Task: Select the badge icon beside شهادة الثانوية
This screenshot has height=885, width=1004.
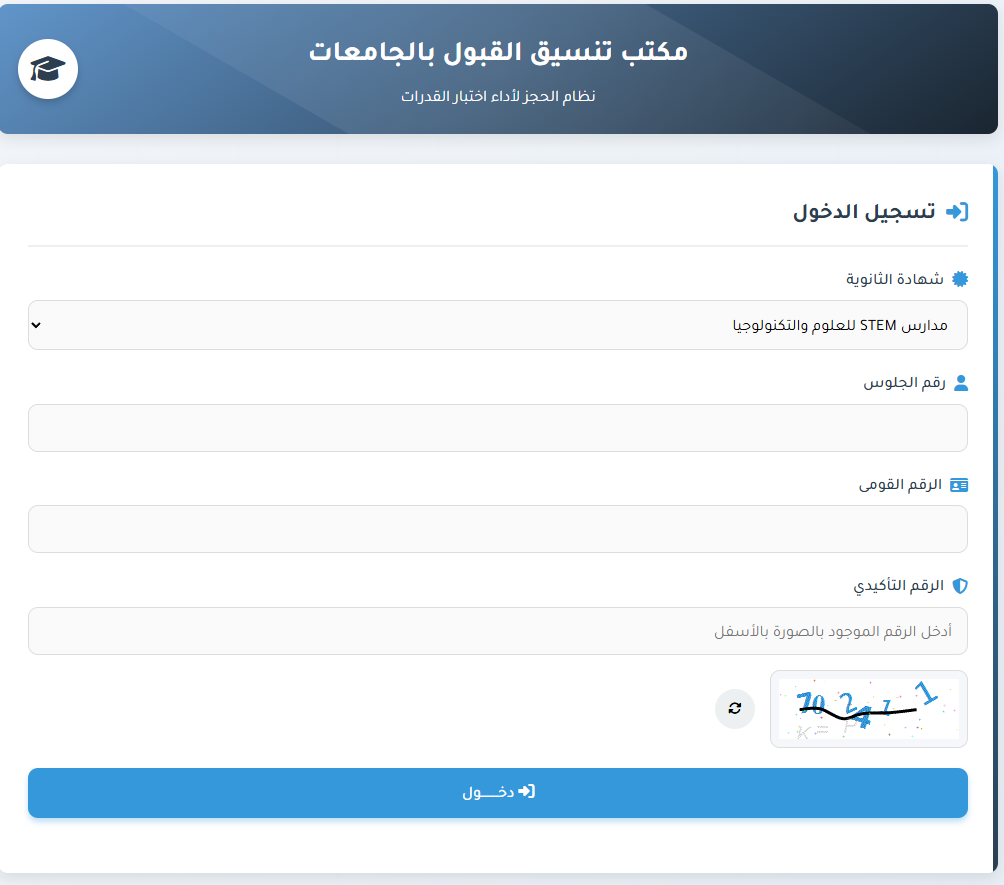Action: pyautogui.click(x=958, y=278)
